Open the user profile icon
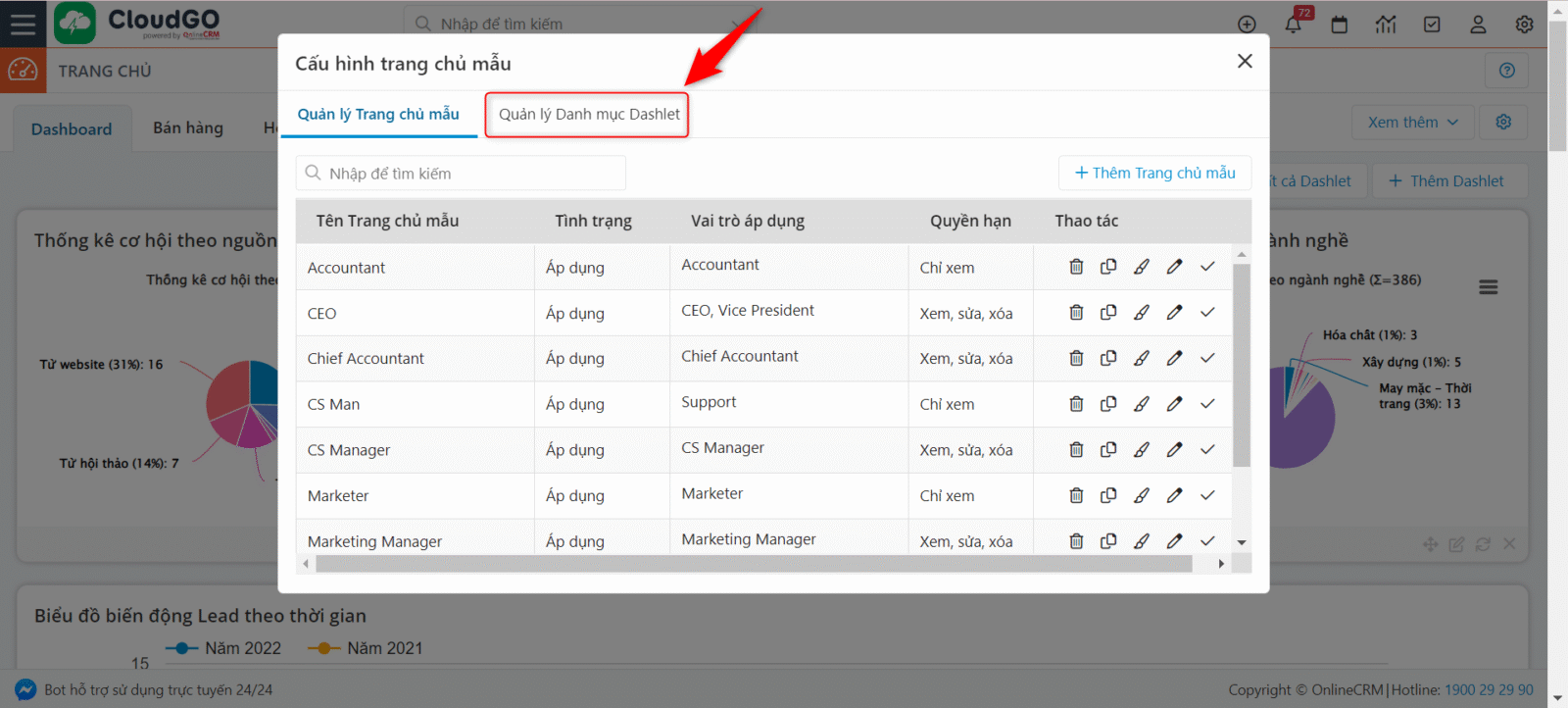1568x708 pixels. pos(1478,25)
